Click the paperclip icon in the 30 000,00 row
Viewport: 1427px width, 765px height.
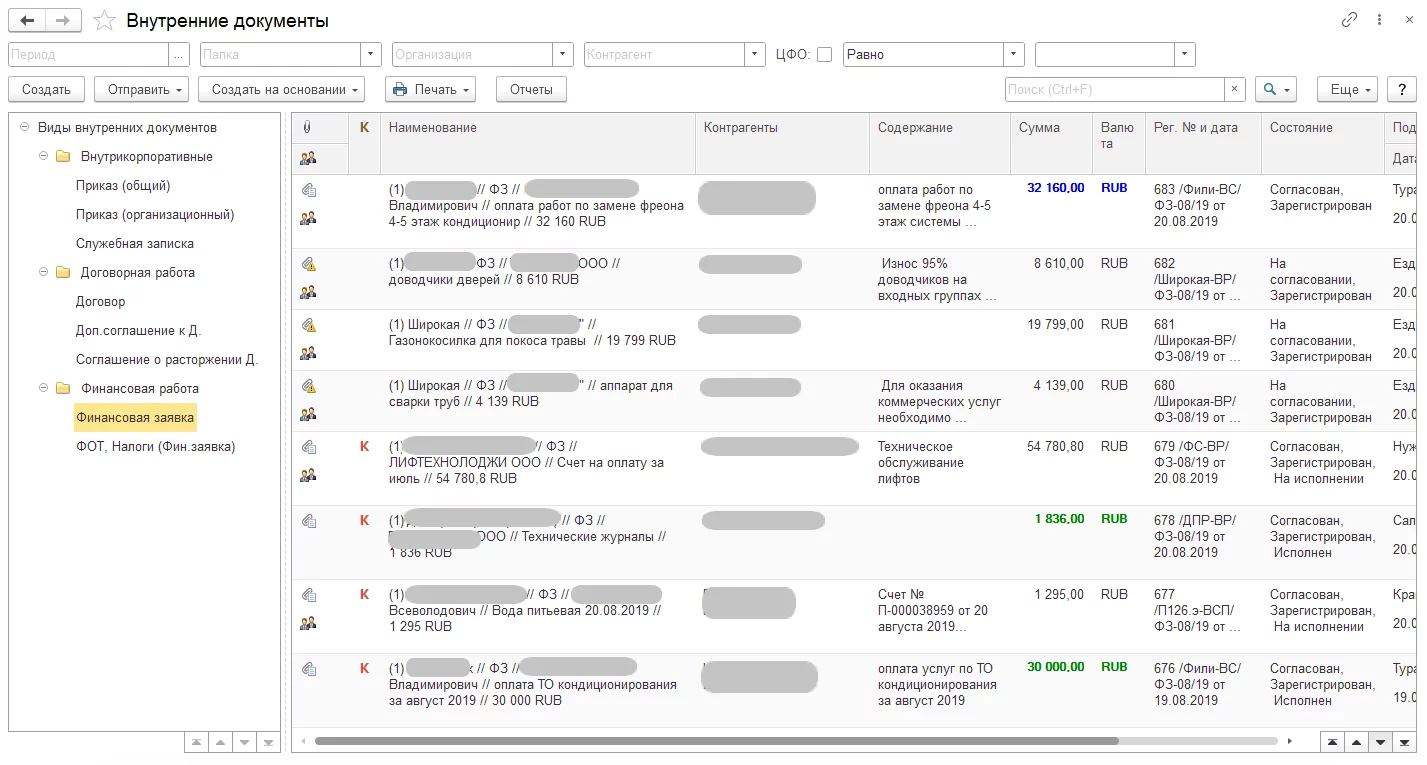(x=309, y=668)
